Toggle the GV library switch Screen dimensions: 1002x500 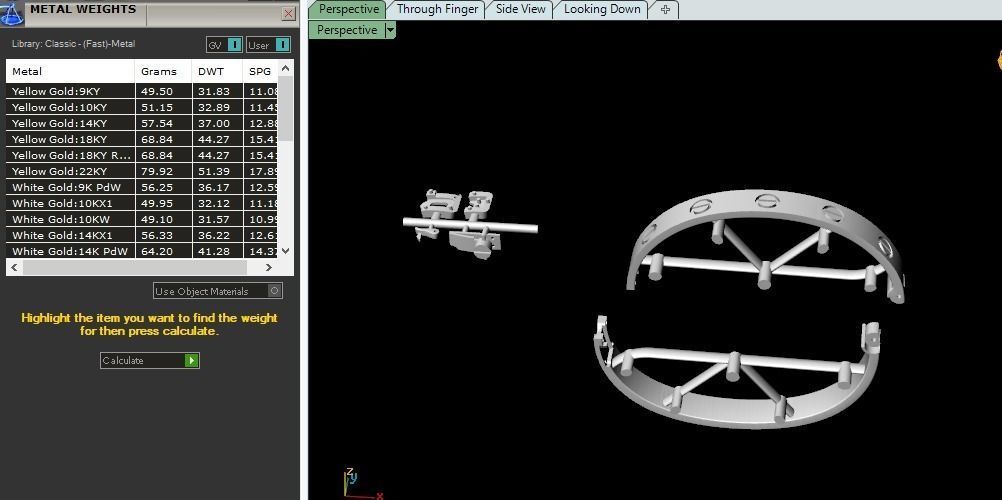click(x=224, y=45)
